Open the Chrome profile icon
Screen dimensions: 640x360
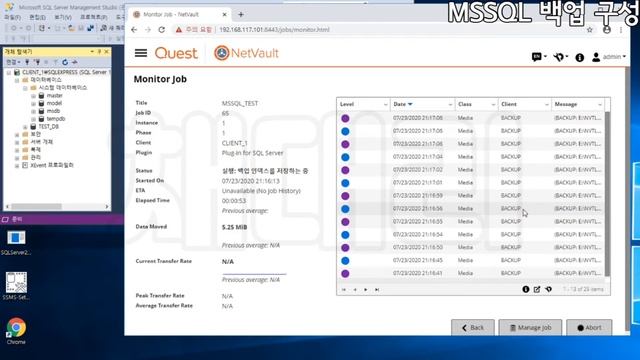point(607,30)
